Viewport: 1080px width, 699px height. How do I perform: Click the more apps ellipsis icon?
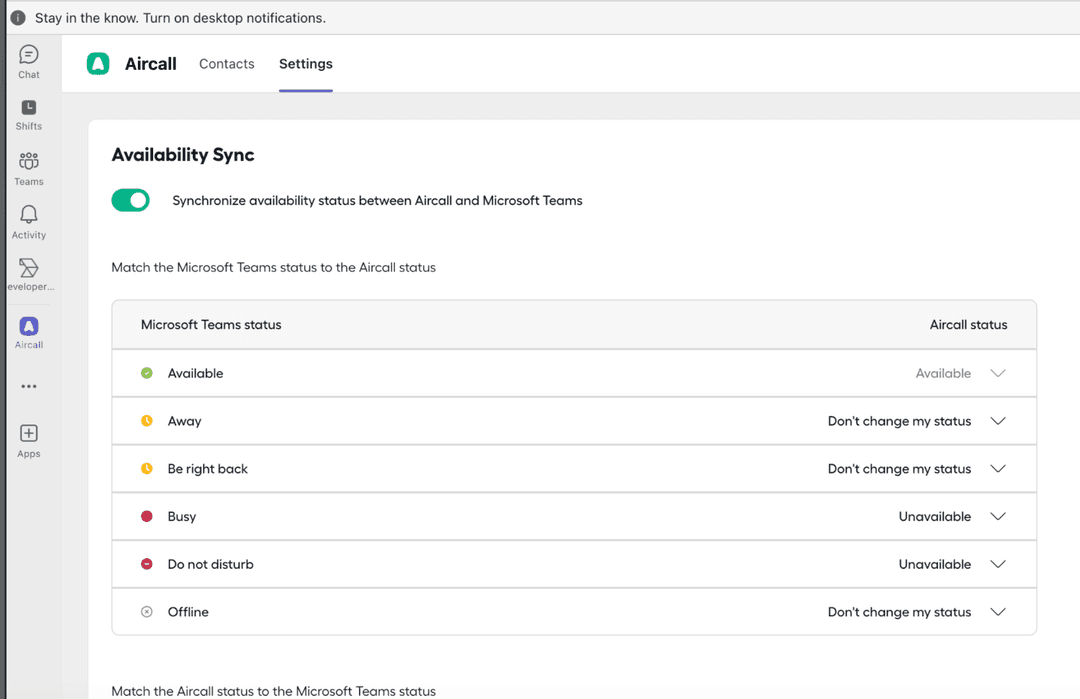click(29, 386)
